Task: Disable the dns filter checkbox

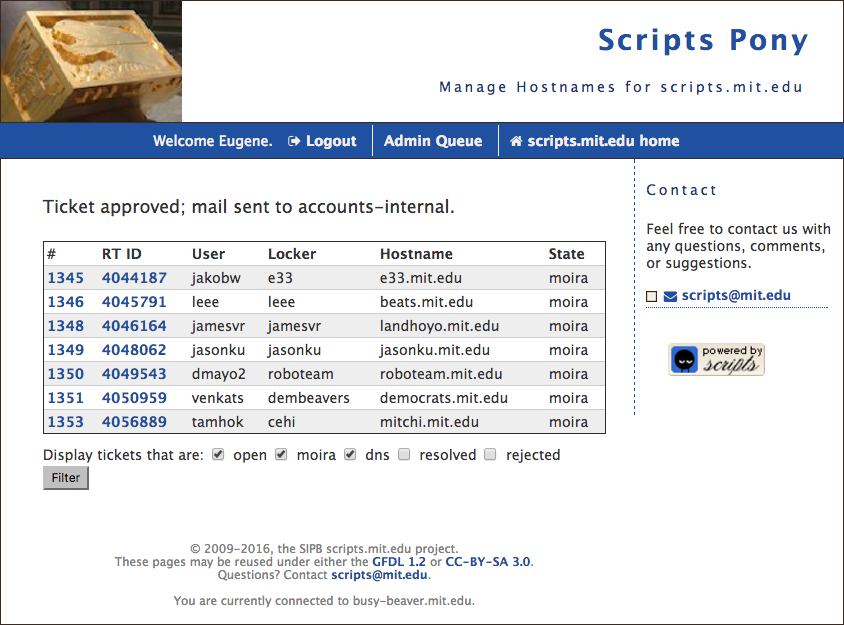Action: click(x=350, y=454)
